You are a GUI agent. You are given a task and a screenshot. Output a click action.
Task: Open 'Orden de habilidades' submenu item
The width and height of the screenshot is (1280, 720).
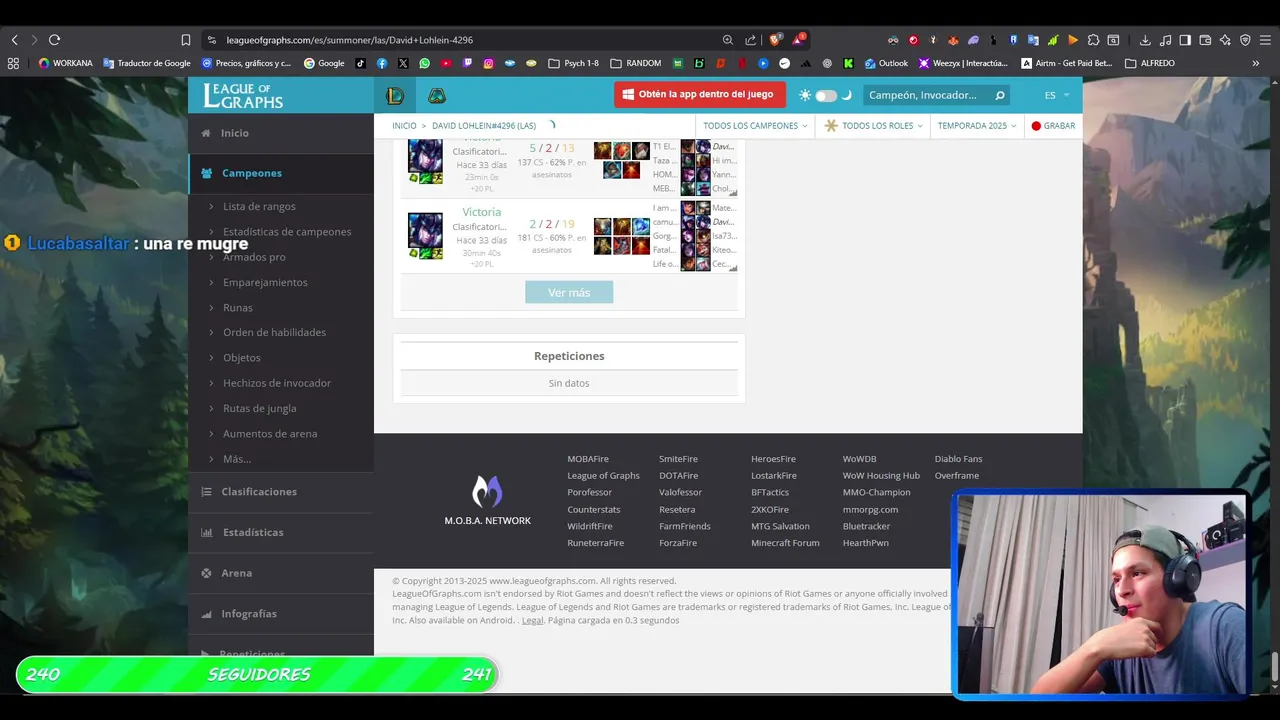[274, 332]
